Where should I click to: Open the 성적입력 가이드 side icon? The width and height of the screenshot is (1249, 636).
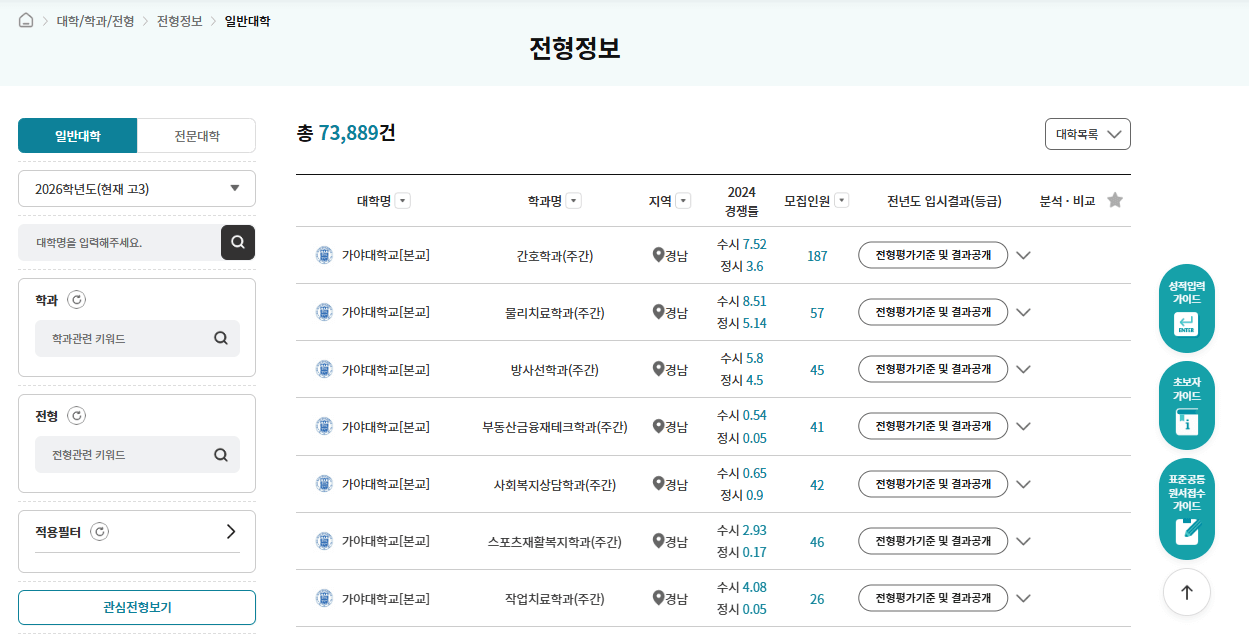click(1187, 308)
